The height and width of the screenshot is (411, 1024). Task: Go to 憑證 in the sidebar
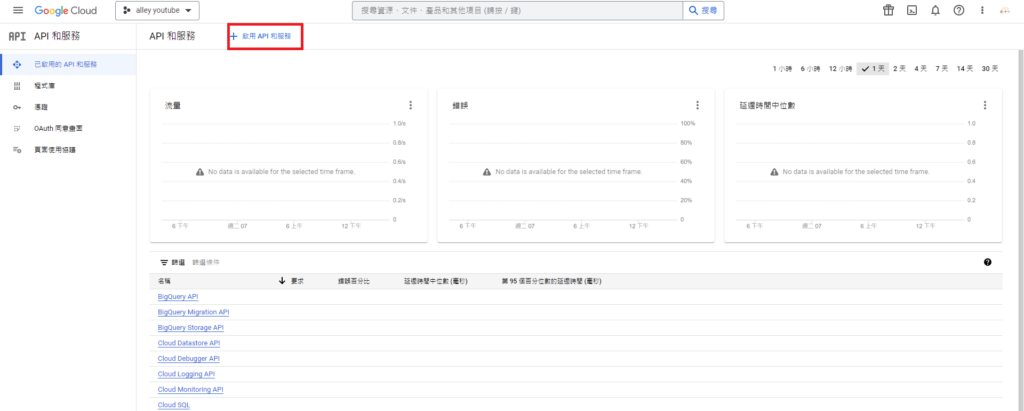click(41, 107)
